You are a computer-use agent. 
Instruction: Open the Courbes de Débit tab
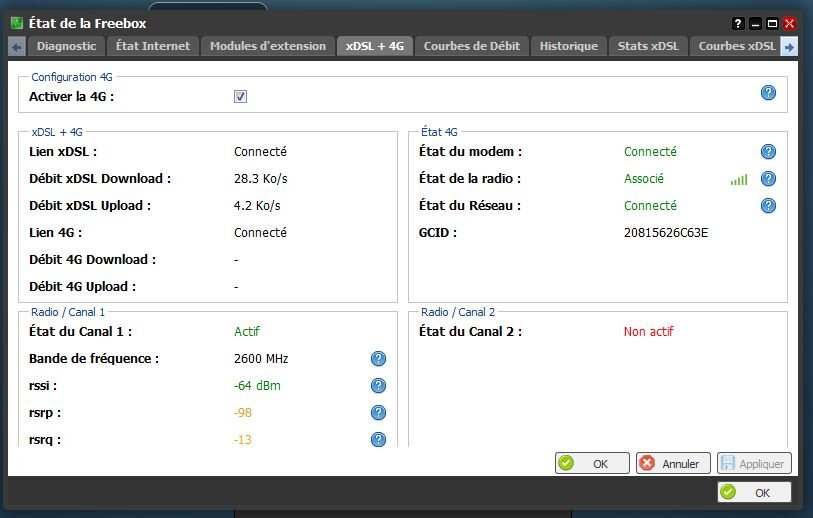click(x=471, y=46)
